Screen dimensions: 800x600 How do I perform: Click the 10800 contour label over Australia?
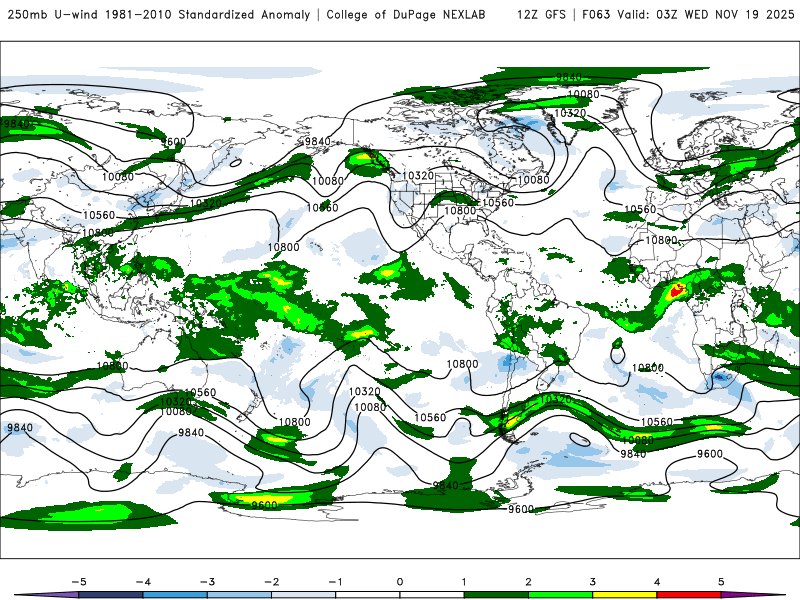[112, 366]
